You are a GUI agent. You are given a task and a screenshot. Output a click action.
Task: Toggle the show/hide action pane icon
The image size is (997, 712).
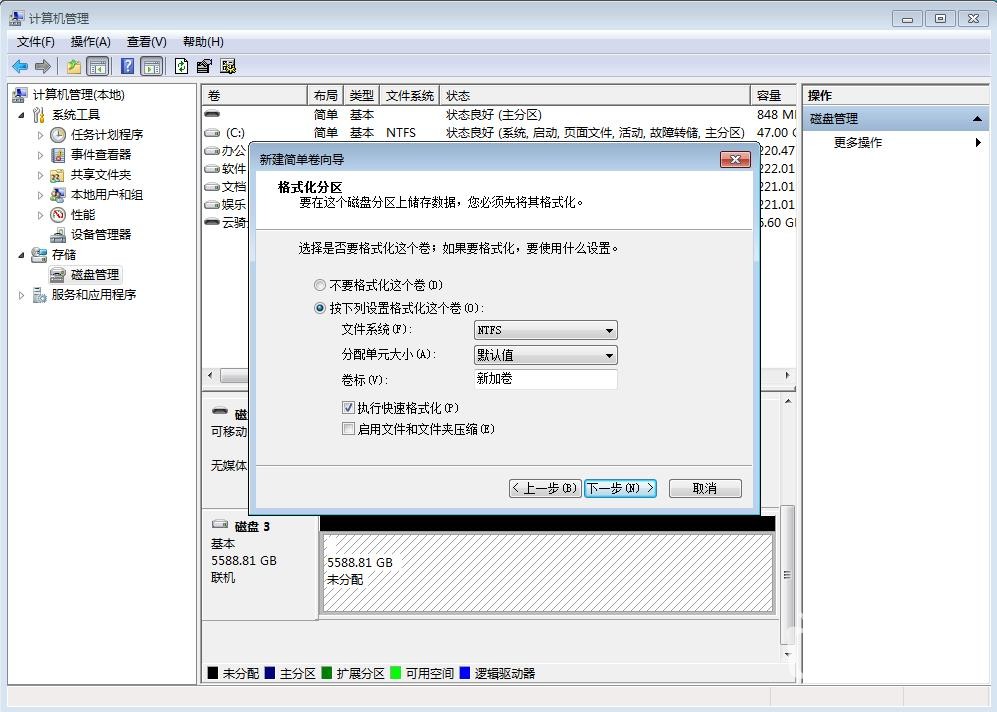pyautogui.click(x=151, y=66)
